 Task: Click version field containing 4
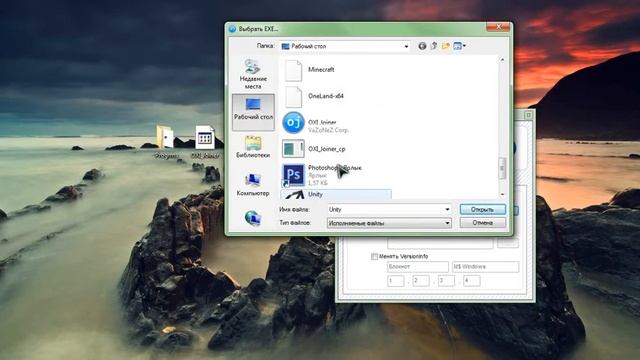(x=471, y=281)
